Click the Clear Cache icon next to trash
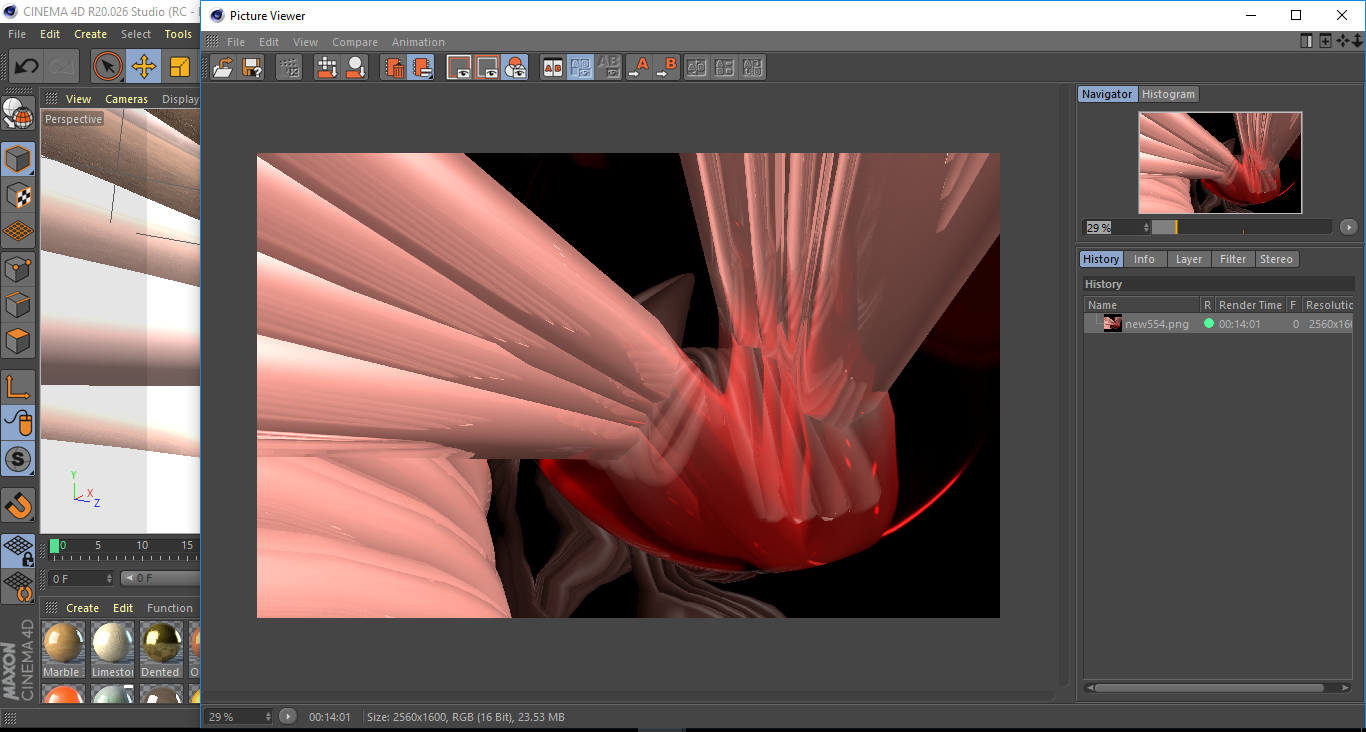Screen dimensions: 1366x732 pos(422,68)
